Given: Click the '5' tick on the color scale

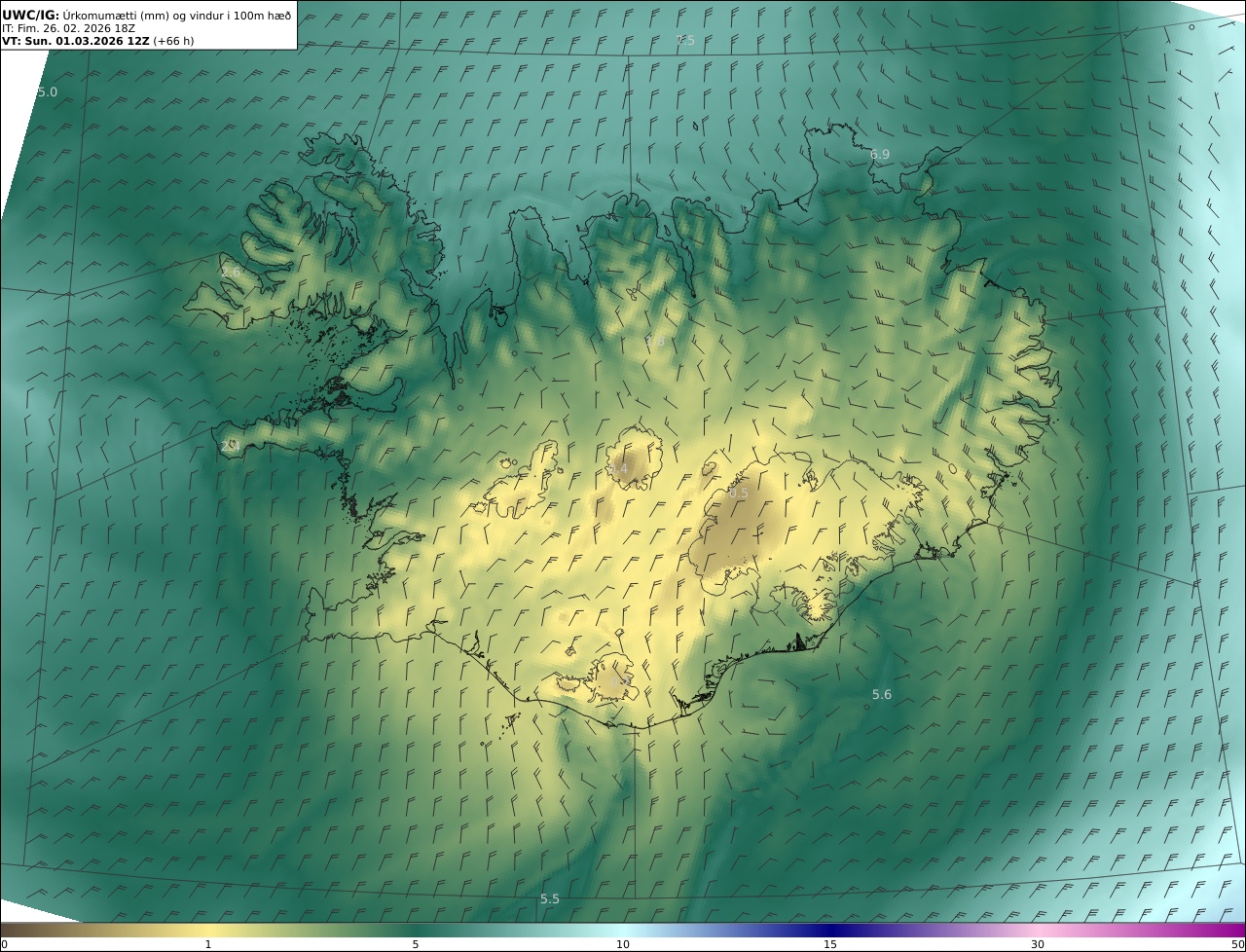Looking at the screenshot, I should (x=416, y=944).
